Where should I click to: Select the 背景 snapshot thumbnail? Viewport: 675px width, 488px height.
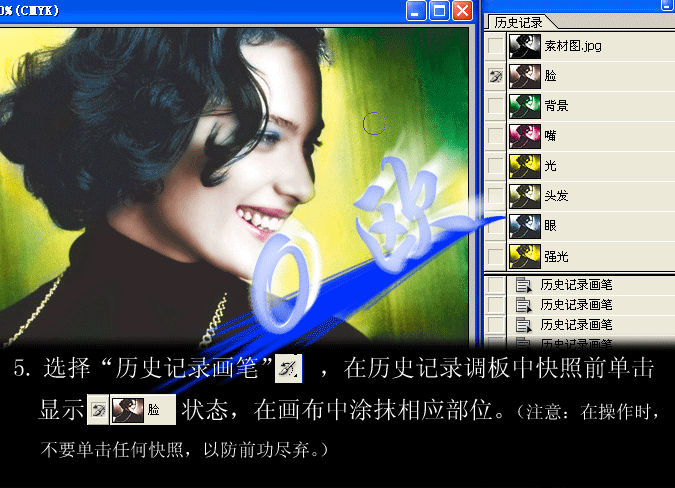tap(525, 106)
